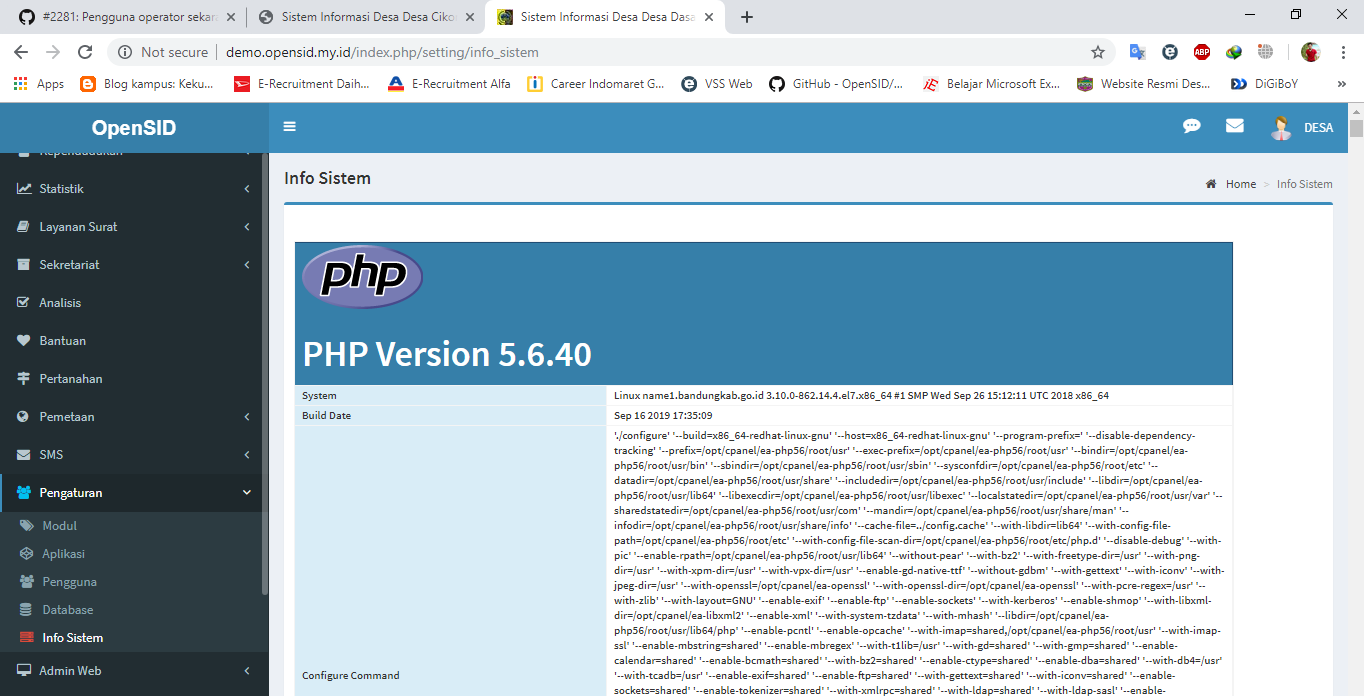
Task: Toggle the sidebar with hamburger icon
Action: click(x=289, y=126)
